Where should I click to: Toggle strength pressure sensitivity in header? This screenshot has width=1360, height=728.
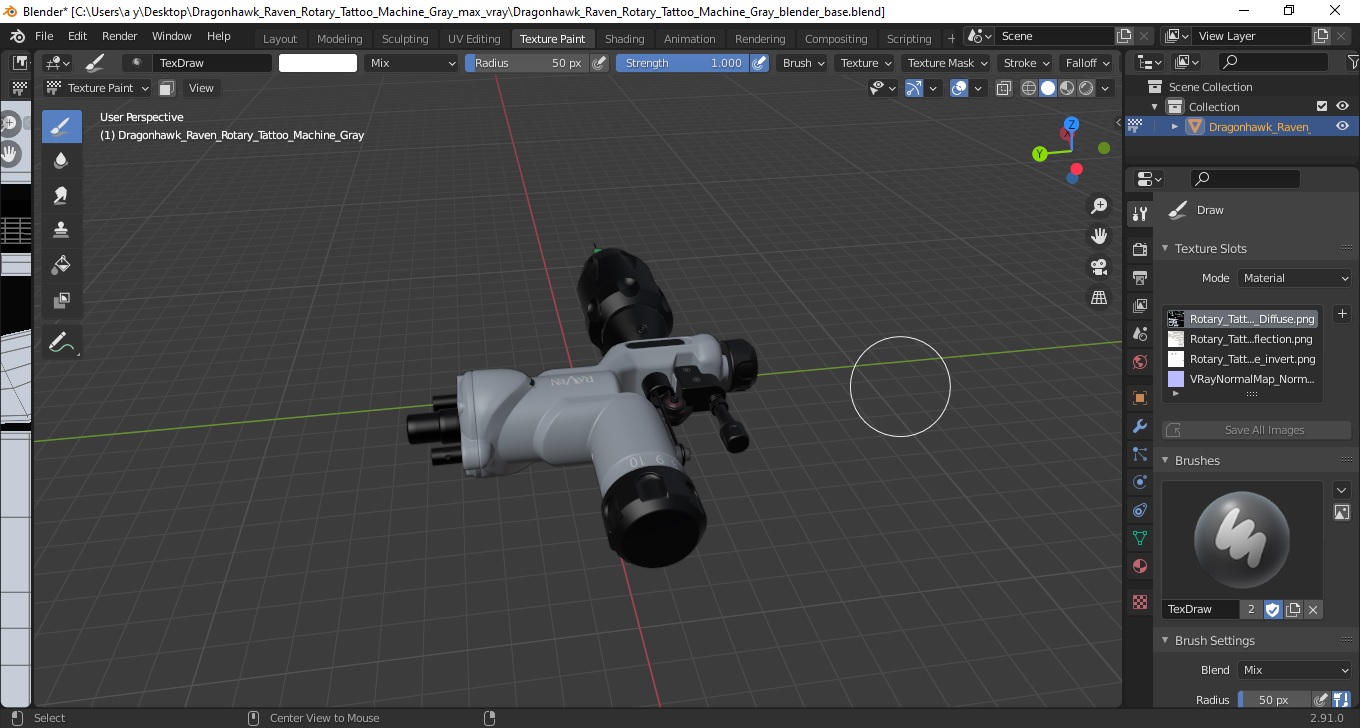[x=759, y=63]
